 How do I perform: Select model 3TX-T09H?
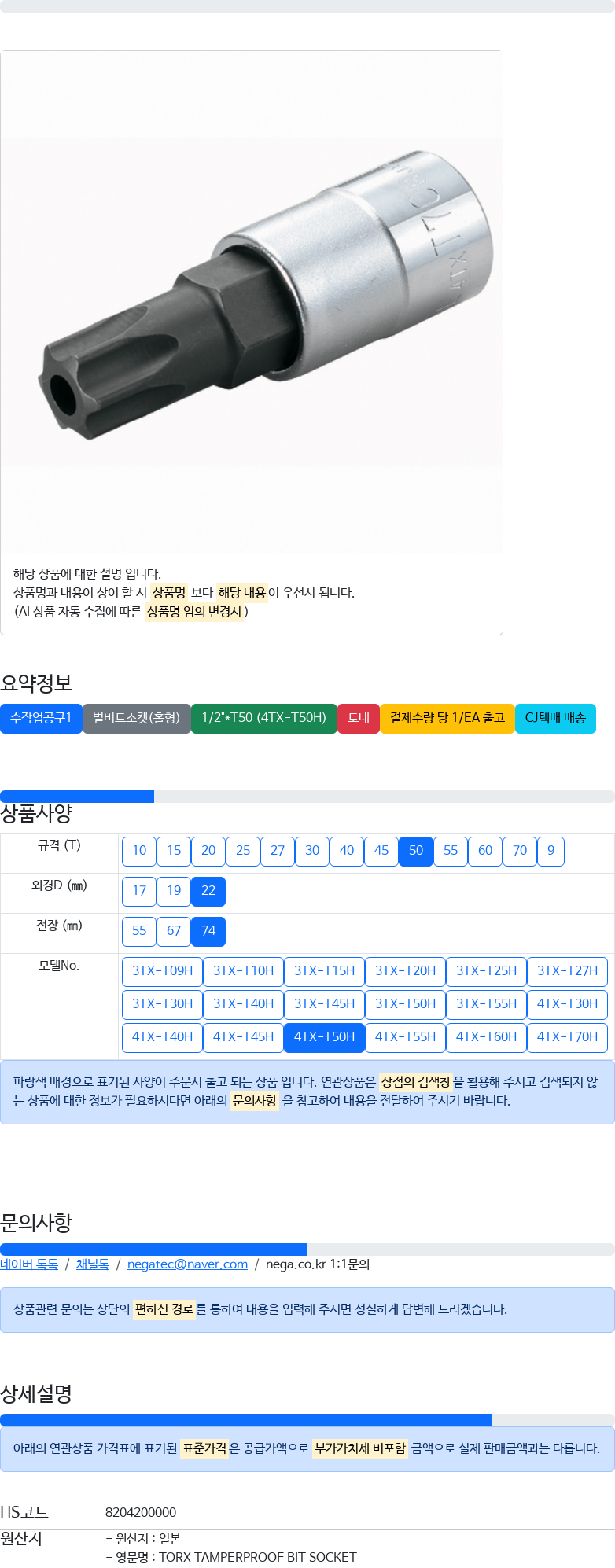pyautogui.click(x=162, y=971)
